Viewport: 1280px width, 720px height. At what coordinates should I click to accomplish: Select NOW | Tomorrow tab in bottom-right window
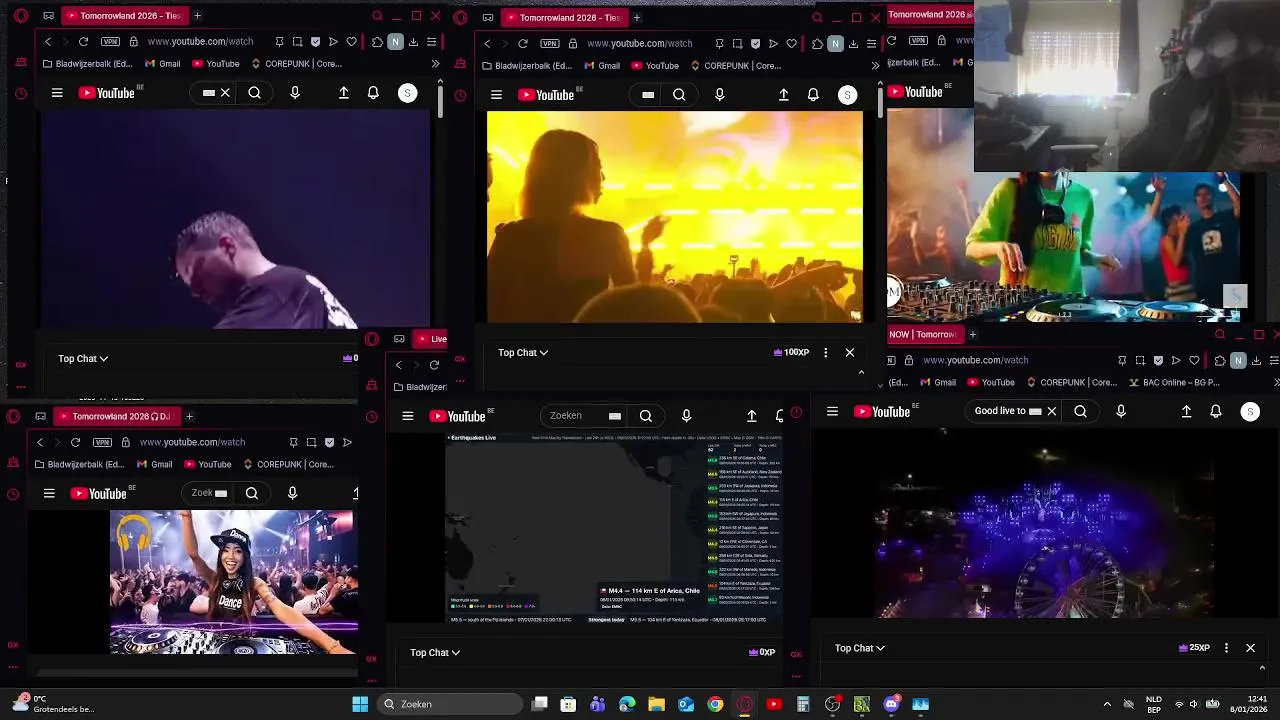[922, 334]
